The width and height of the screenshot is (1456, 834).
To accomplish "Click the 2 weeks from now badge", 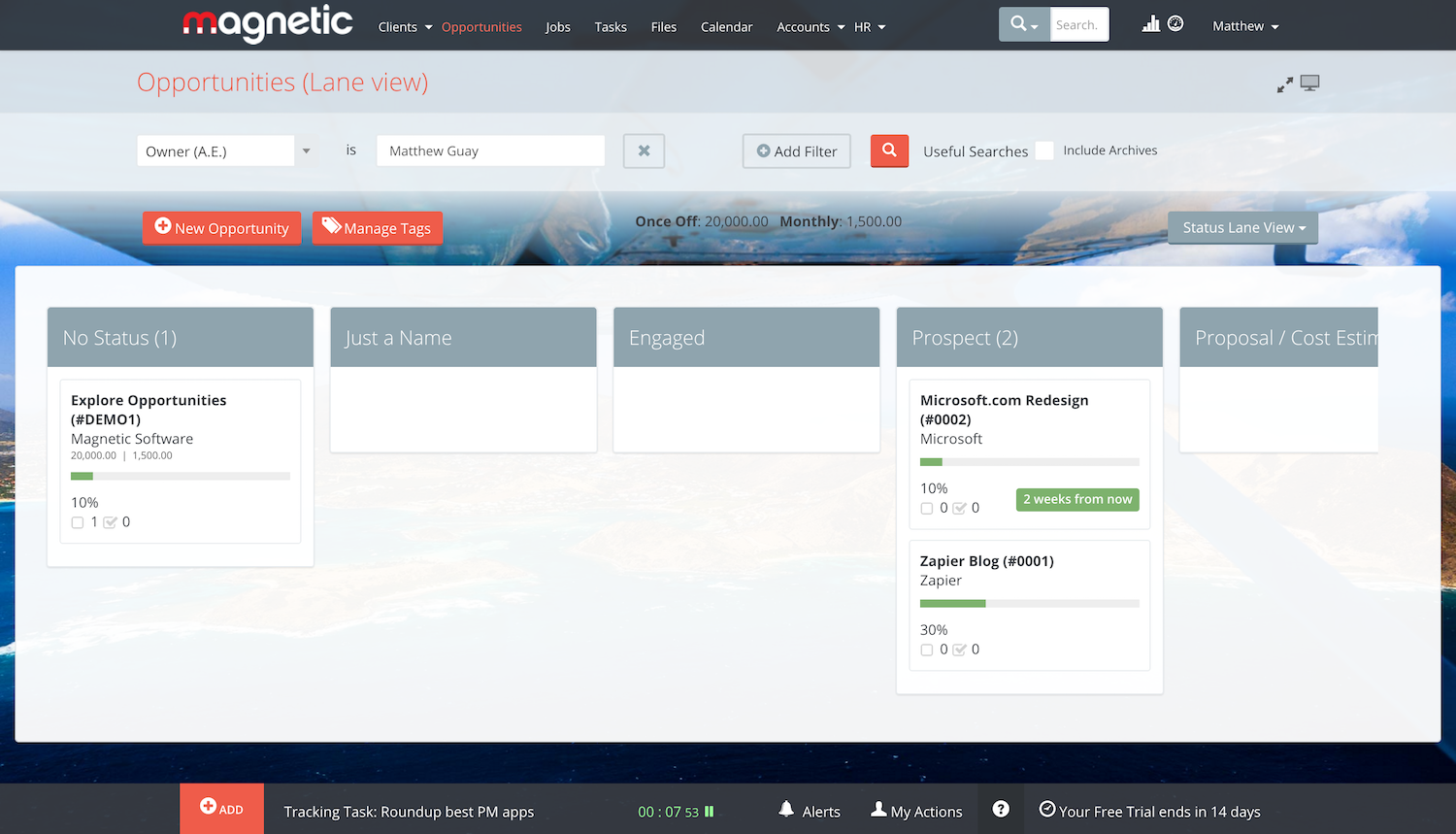I will pos(1077,499).
